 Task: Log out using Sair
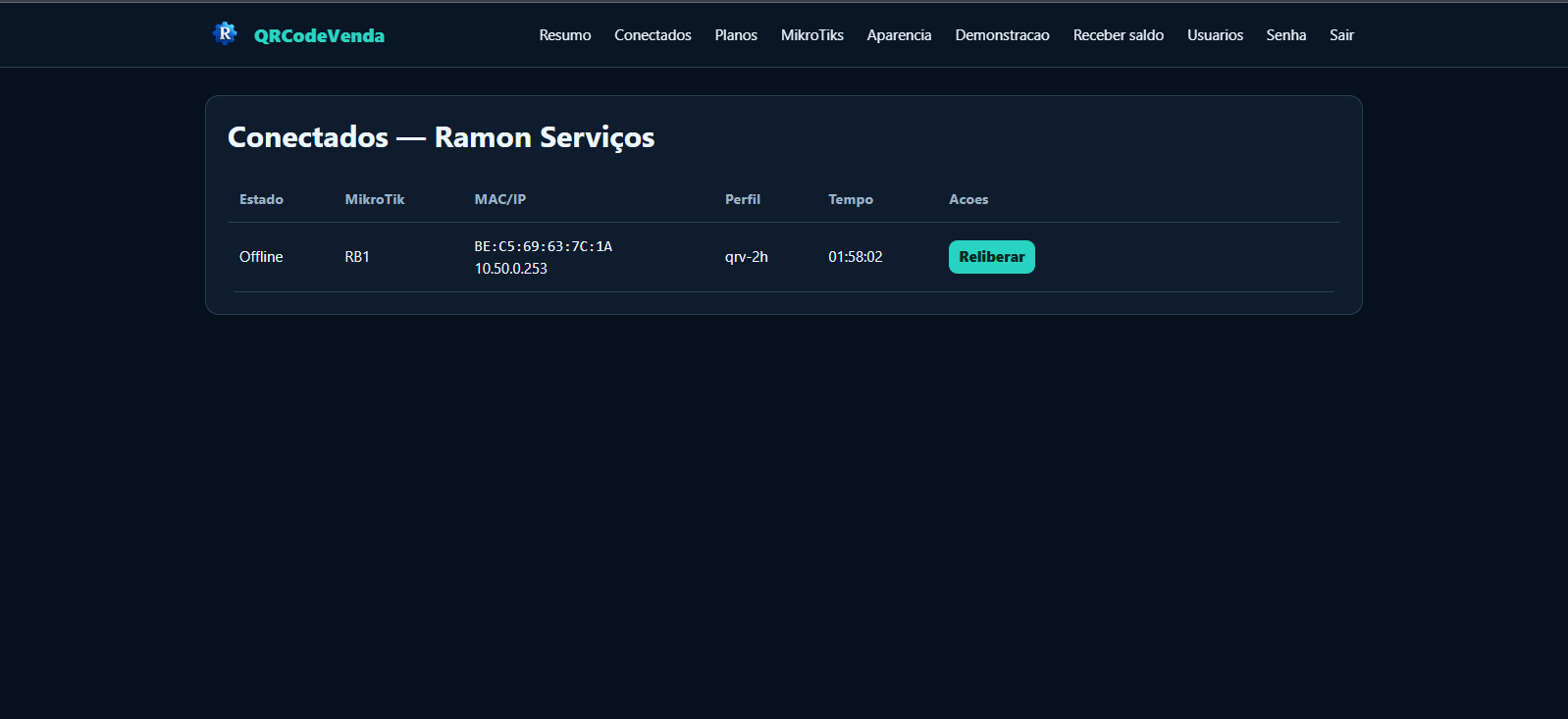tap(1341, 35)
